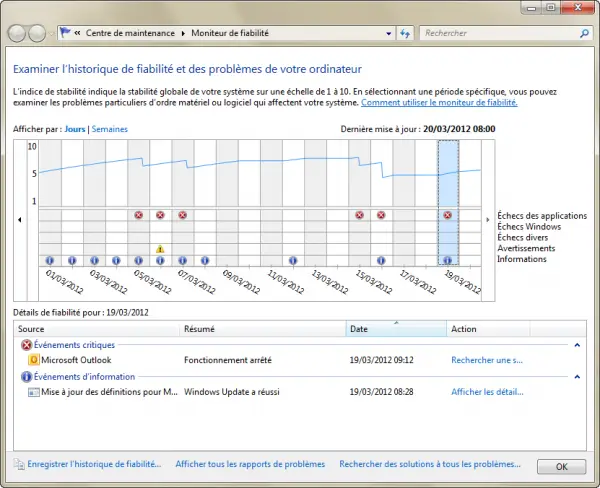Click information icon for 03/03/2012
600x488 pixels.
94,261
